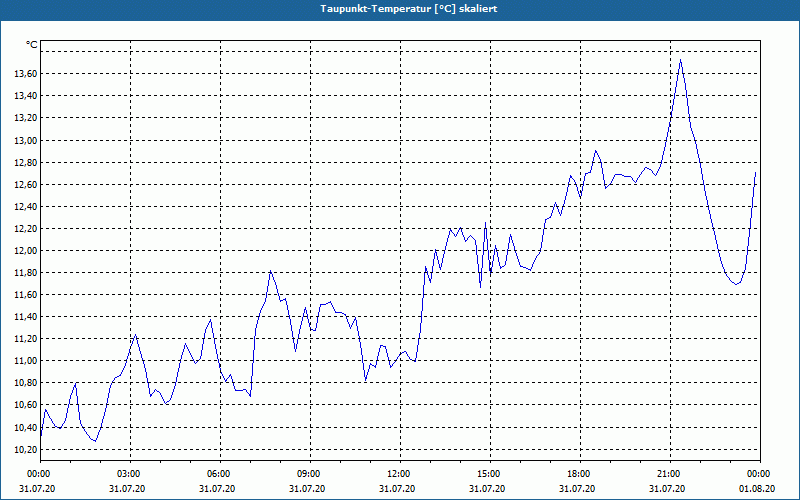The height and width of the screenshot is (500, 800).
Task: Select the 11,00 y-axis label
Action: coord(27,361)
